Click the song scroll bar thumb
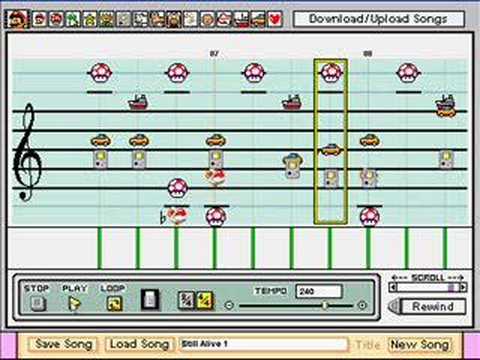Screen dimensions: 480x360 [451, 287]
